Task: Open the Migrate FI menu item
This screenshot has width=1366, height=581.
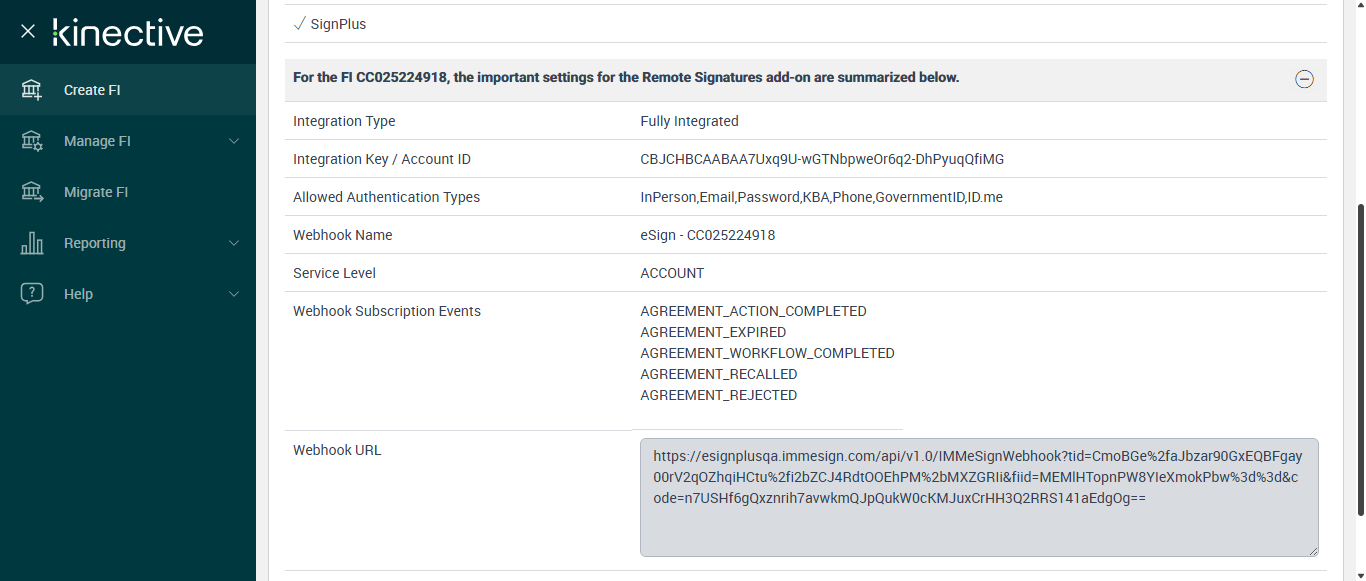Action: 96,192
